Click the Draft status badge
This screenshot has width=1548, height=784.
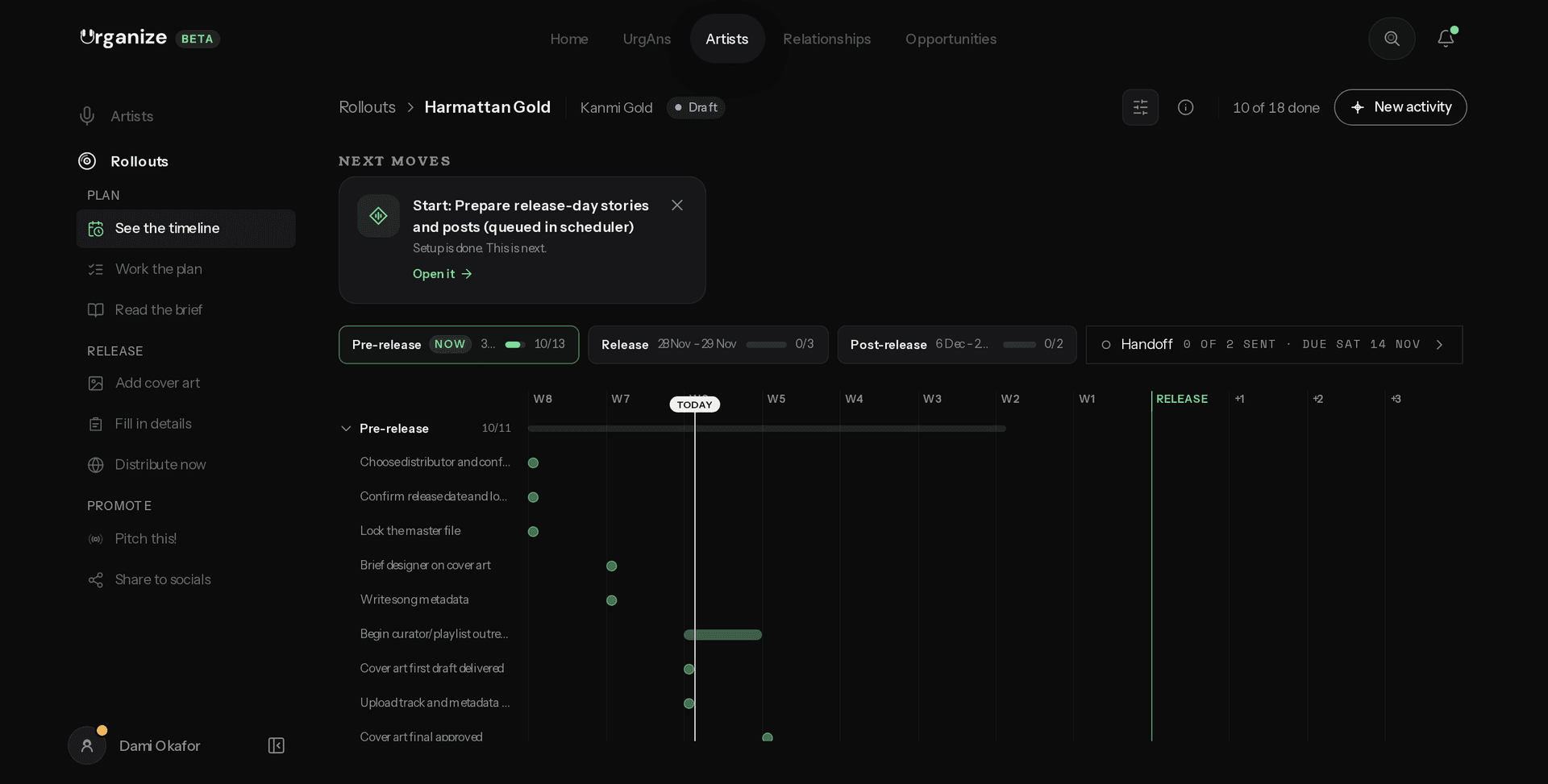point(696,107)
